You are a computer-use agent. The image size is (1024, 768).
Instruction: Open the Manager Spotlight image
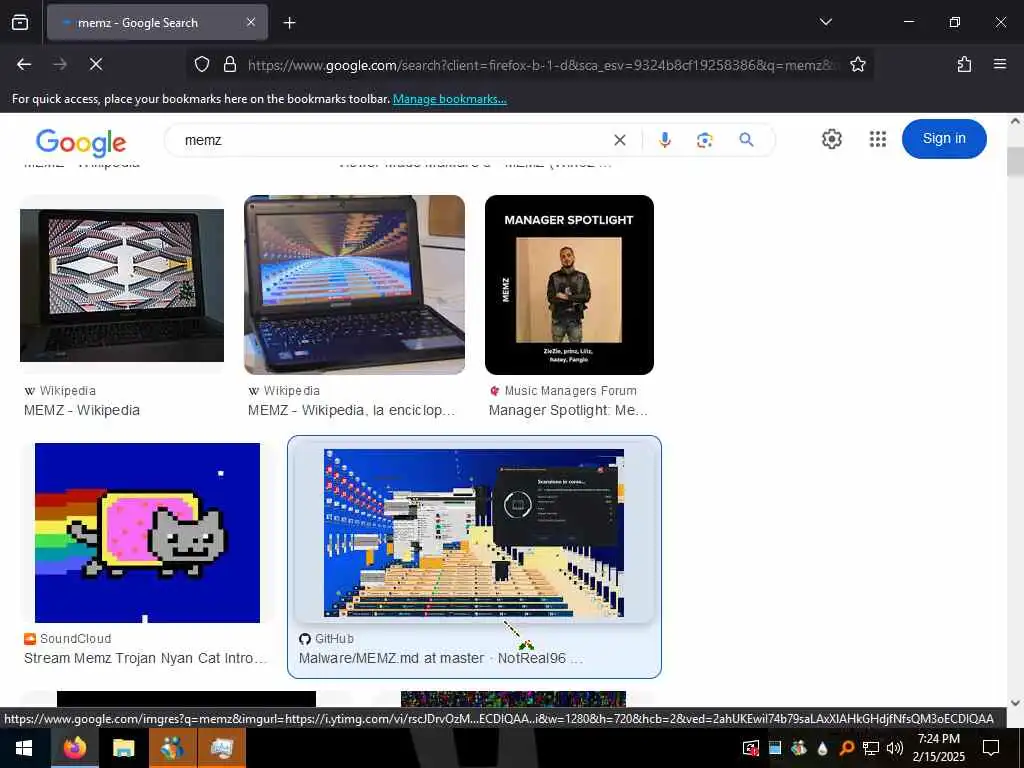coord(569,285)
